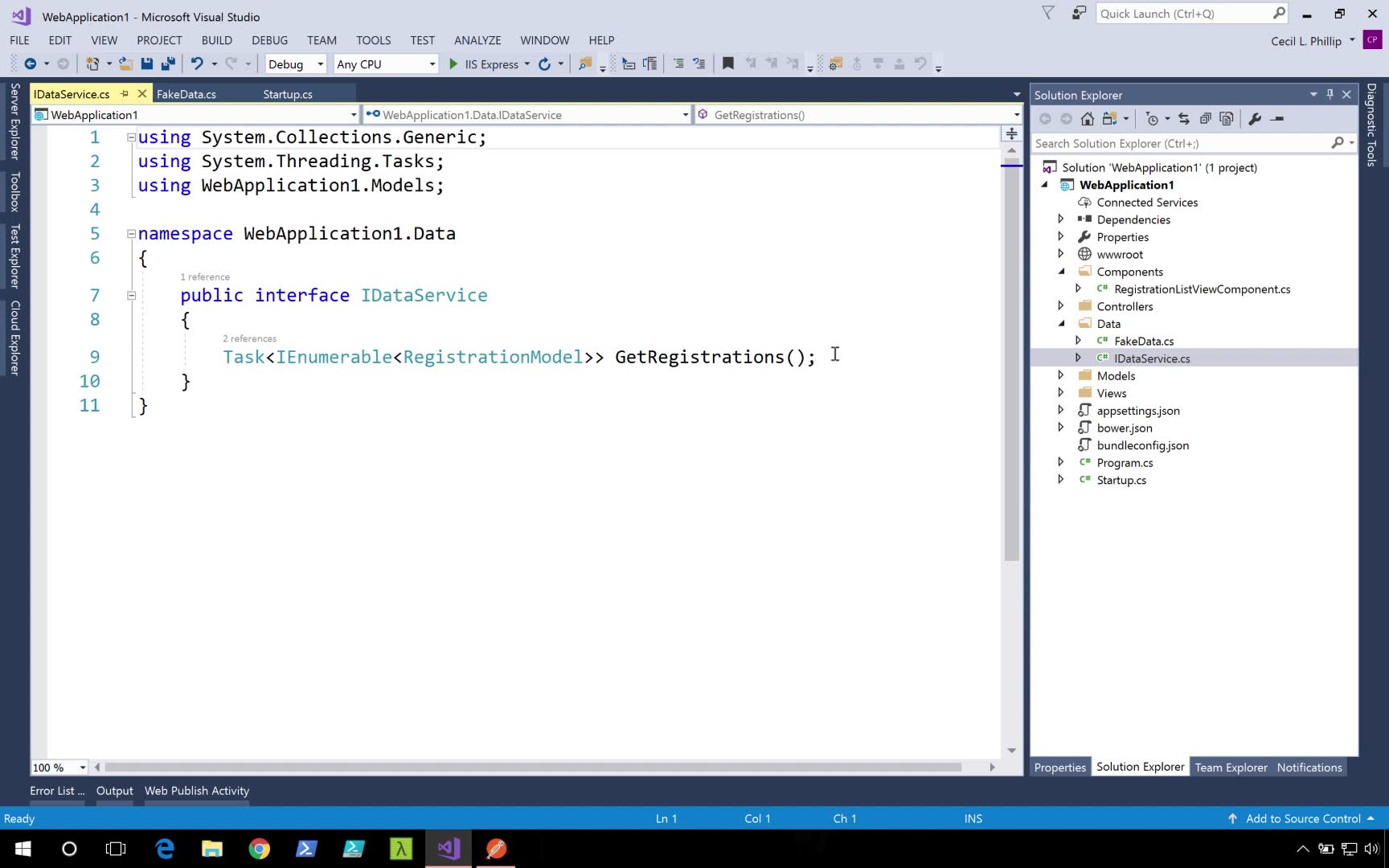1389x868 pixels.
Task: Click the Home icon in Solution Explorer
Action: [1087, 119]
